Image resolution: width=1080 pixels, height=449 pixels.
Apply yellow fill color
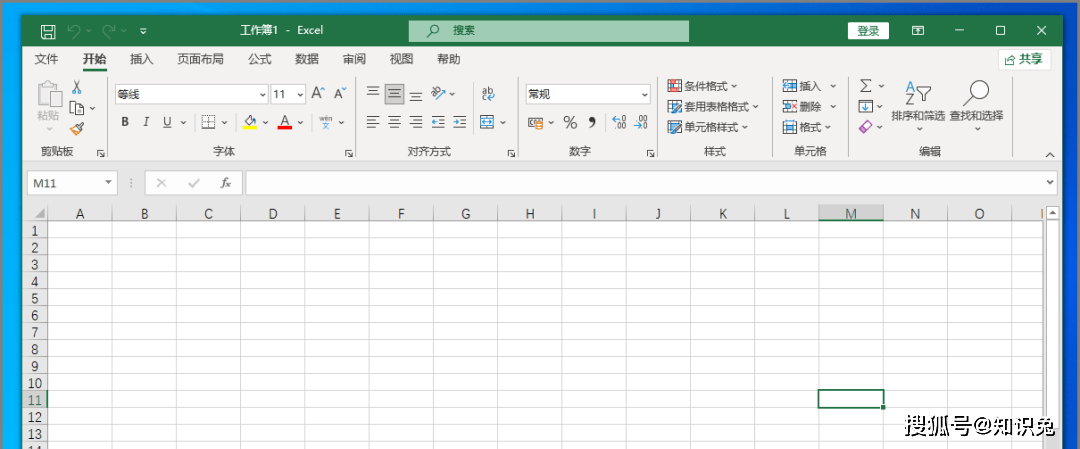click(x=250, y=123)
